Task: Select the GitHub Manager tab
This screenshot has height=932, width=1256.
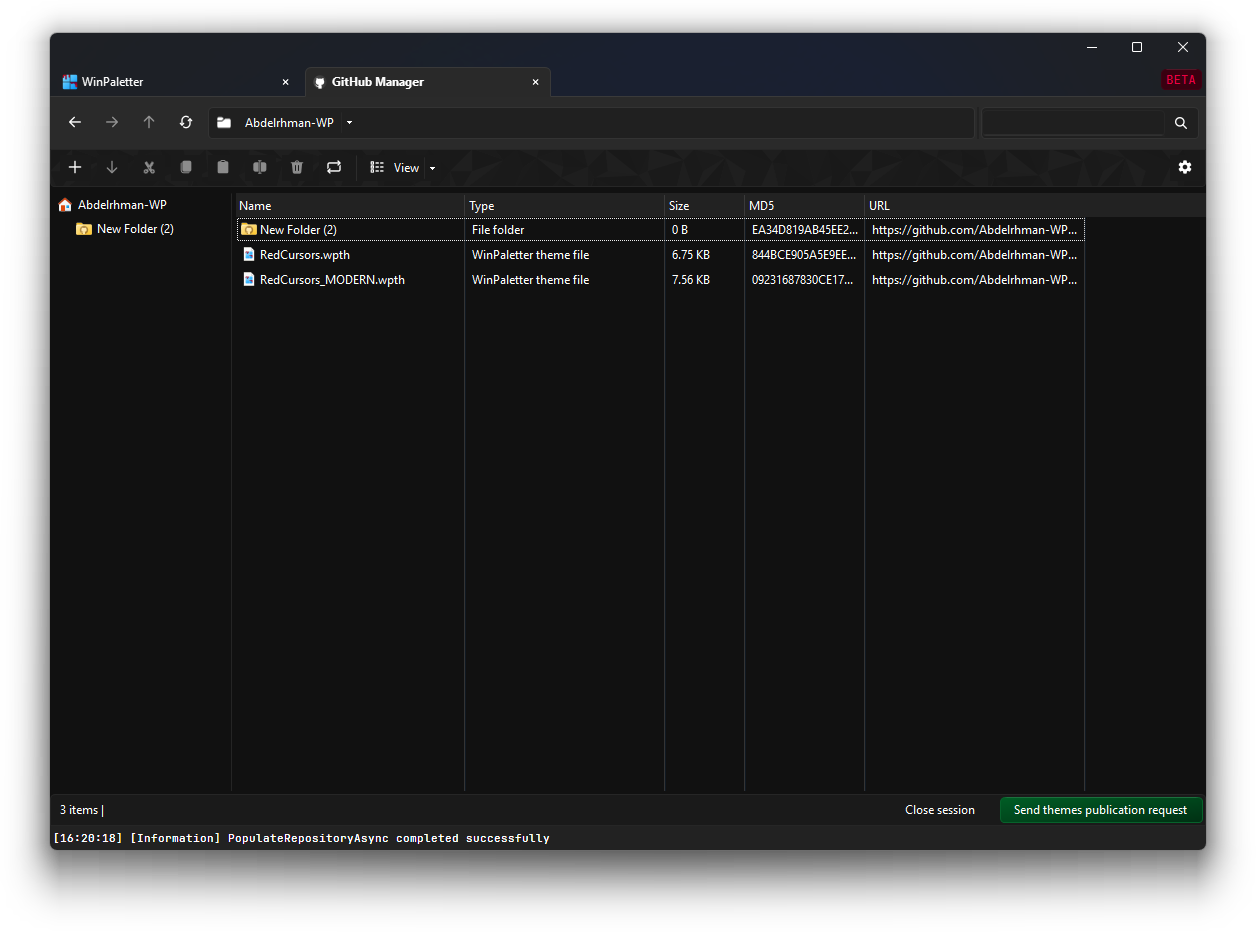Action: click(428, 82)
